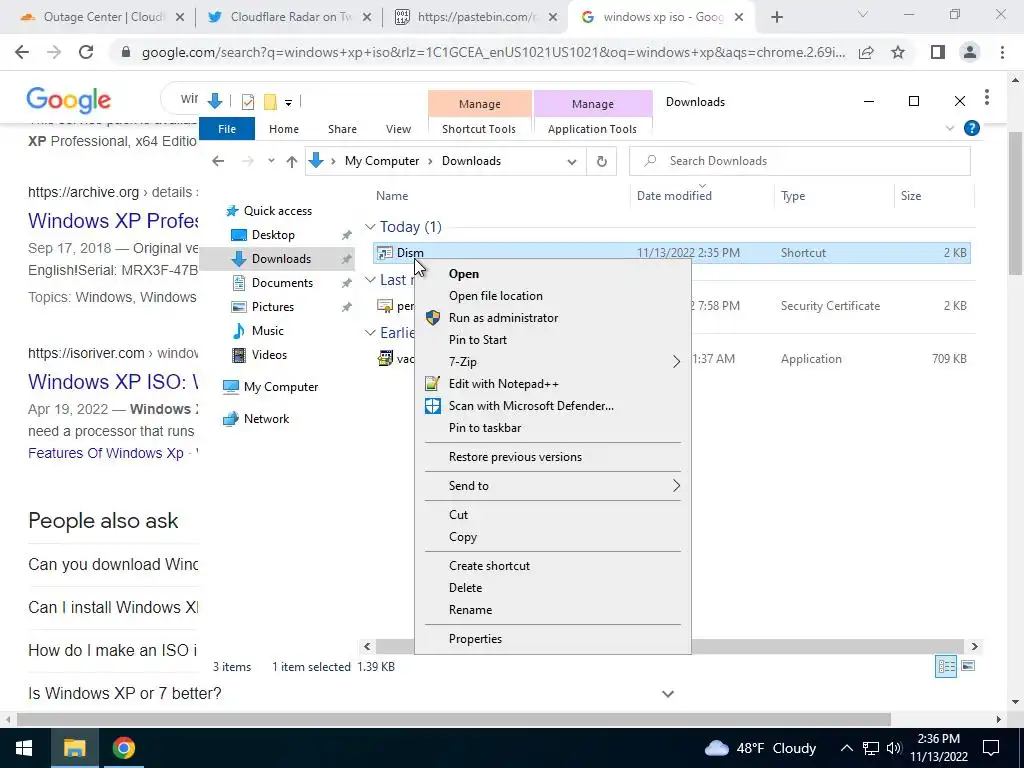The width and height of the screenshot is (1024, 768).
Task: Open Chrome profile avatar icon
Action: (970, 52)
